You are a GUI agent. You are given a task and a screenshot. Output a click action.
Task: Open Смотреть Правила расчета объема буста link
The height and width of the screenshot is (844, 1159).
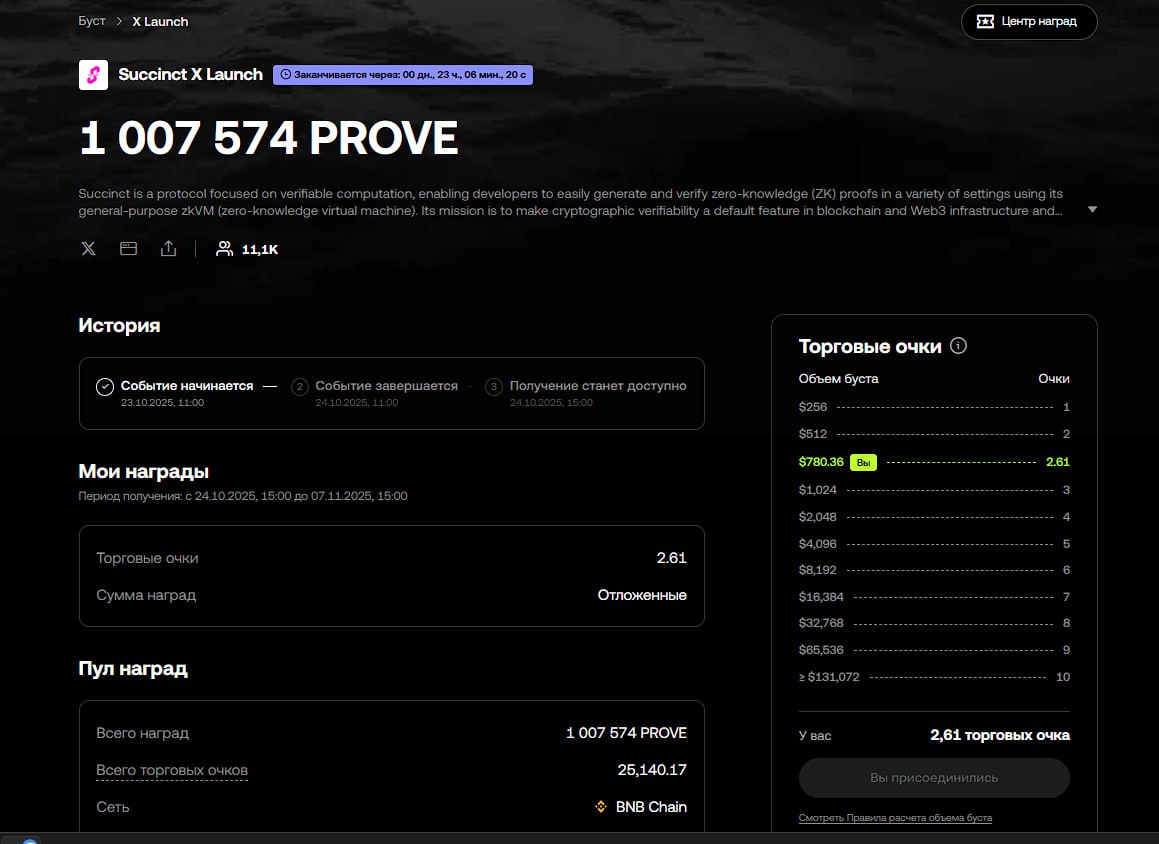click(895, 818)
